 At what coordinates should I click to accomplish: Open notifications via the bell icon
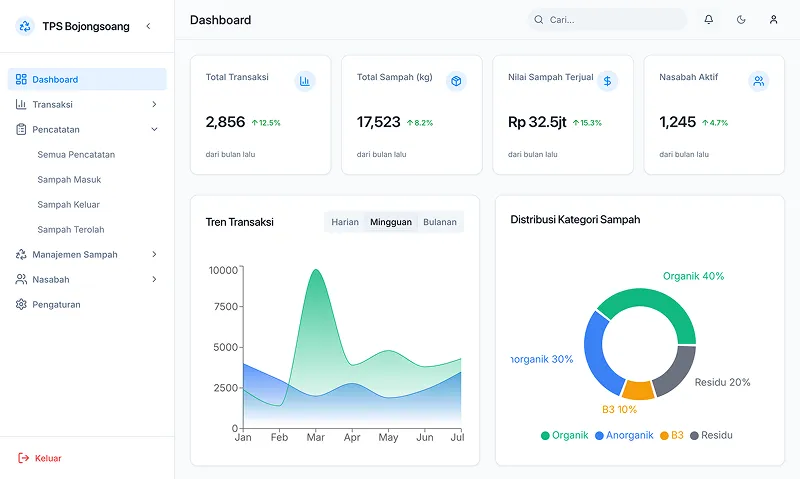pyautogui.click(x=709, y=19)
